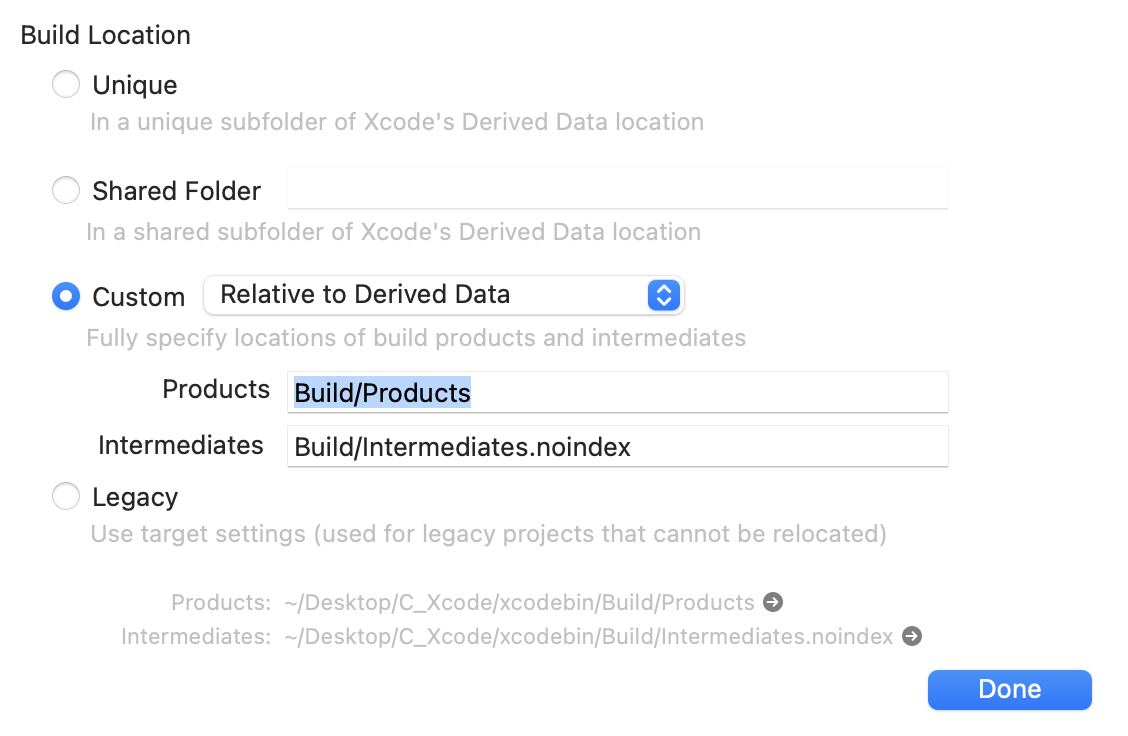Click the Products label left of its field
This screenshot has width=1128, height=736.
216,390
